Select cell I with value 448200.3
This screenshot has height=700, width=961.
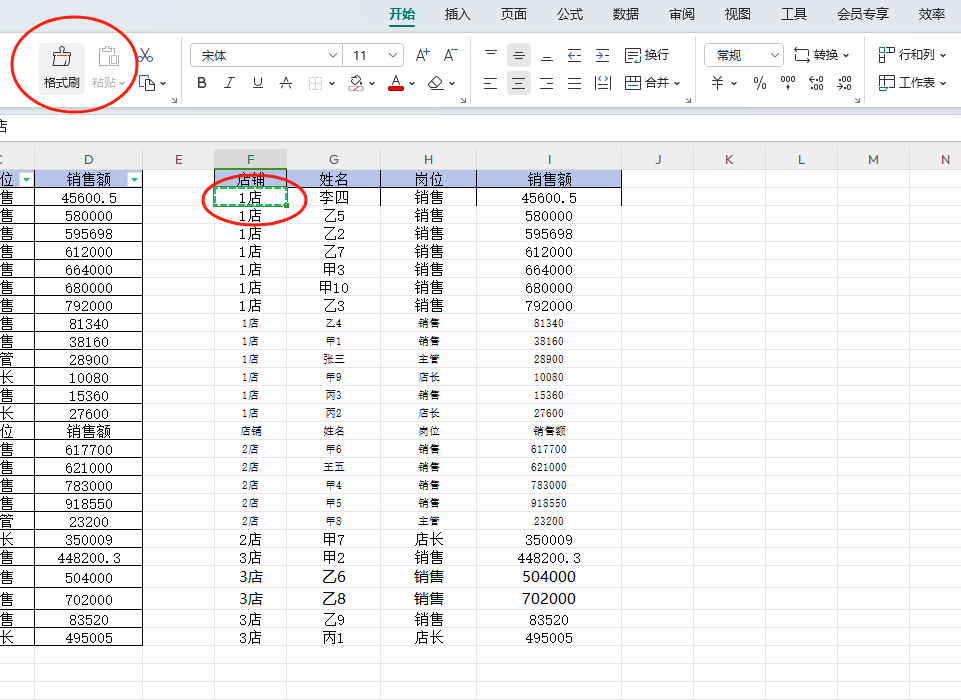[x=549, y=558]
